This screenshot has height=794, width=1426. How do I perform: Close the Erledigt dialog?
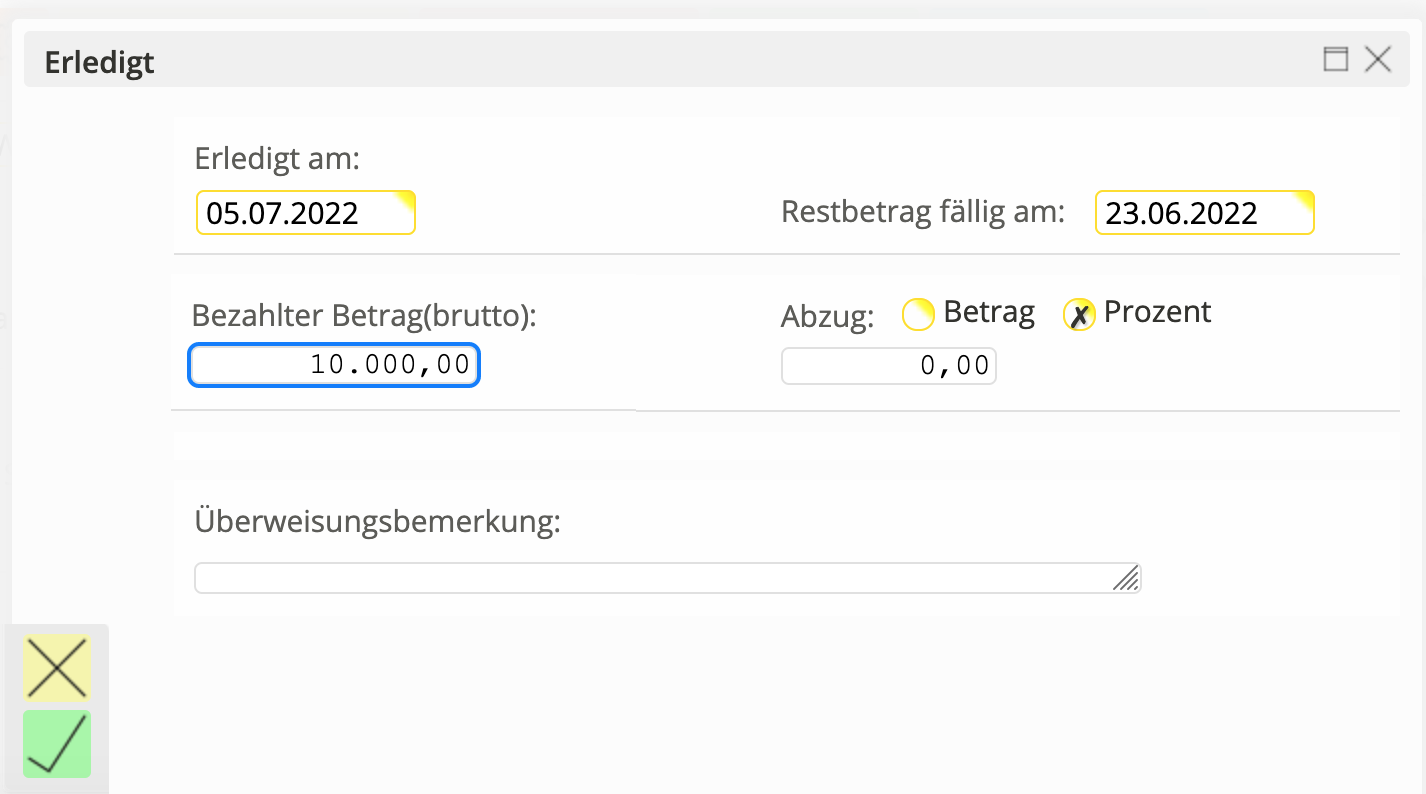pyautogui.click(x=1378, y=59)
